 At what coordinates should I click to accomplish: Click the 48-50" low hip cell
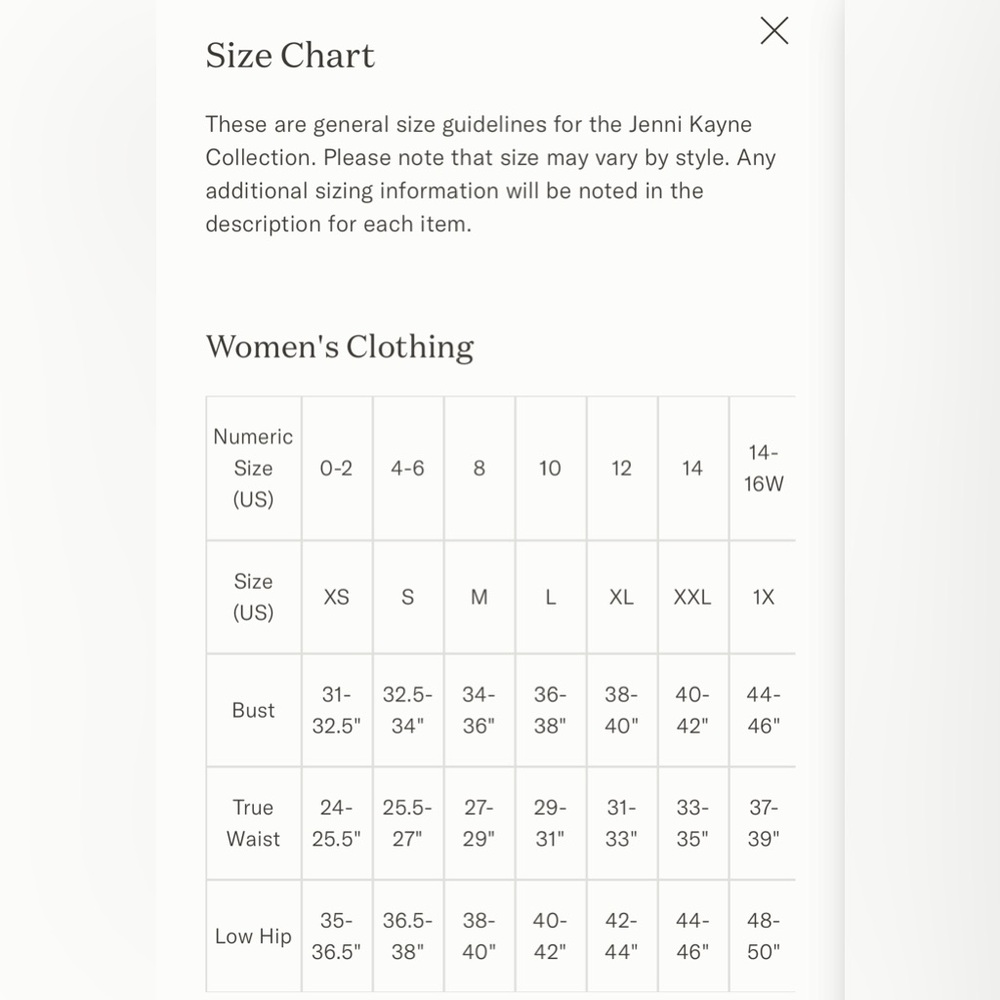click(763, 936)
